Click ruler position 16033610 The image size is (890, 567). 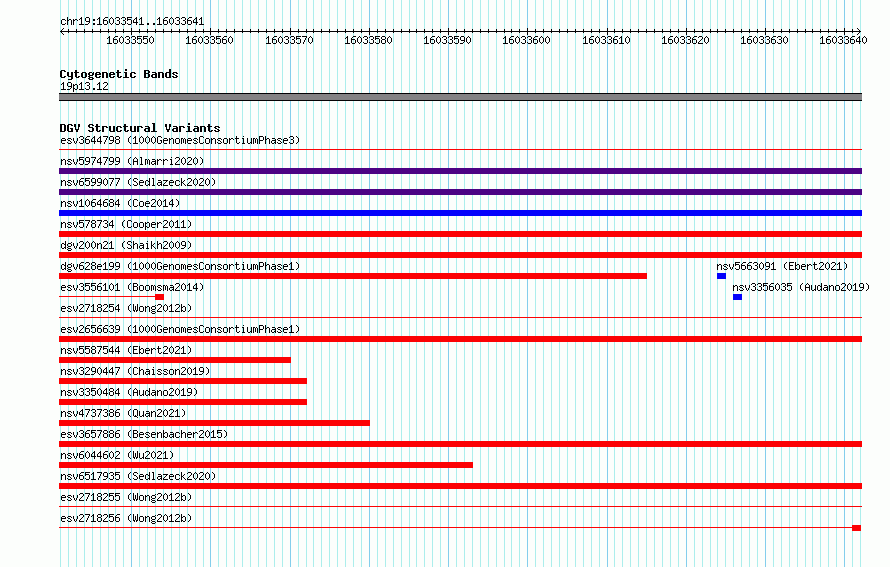click(x=606, y=40)
